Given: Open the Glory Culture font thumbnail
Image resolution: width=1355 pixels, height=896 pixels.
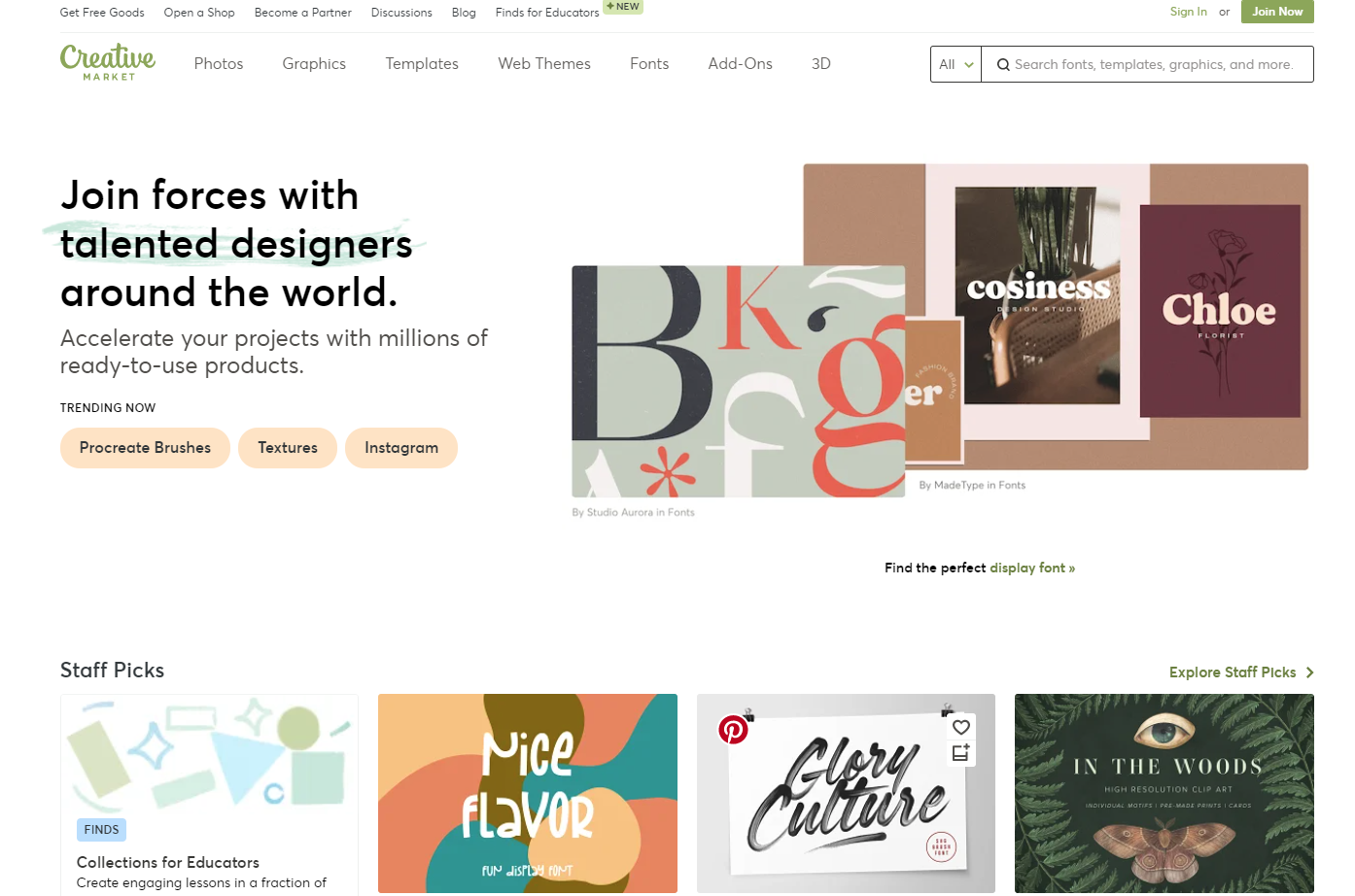Looking at the screenshot, I should pos(846,793).
